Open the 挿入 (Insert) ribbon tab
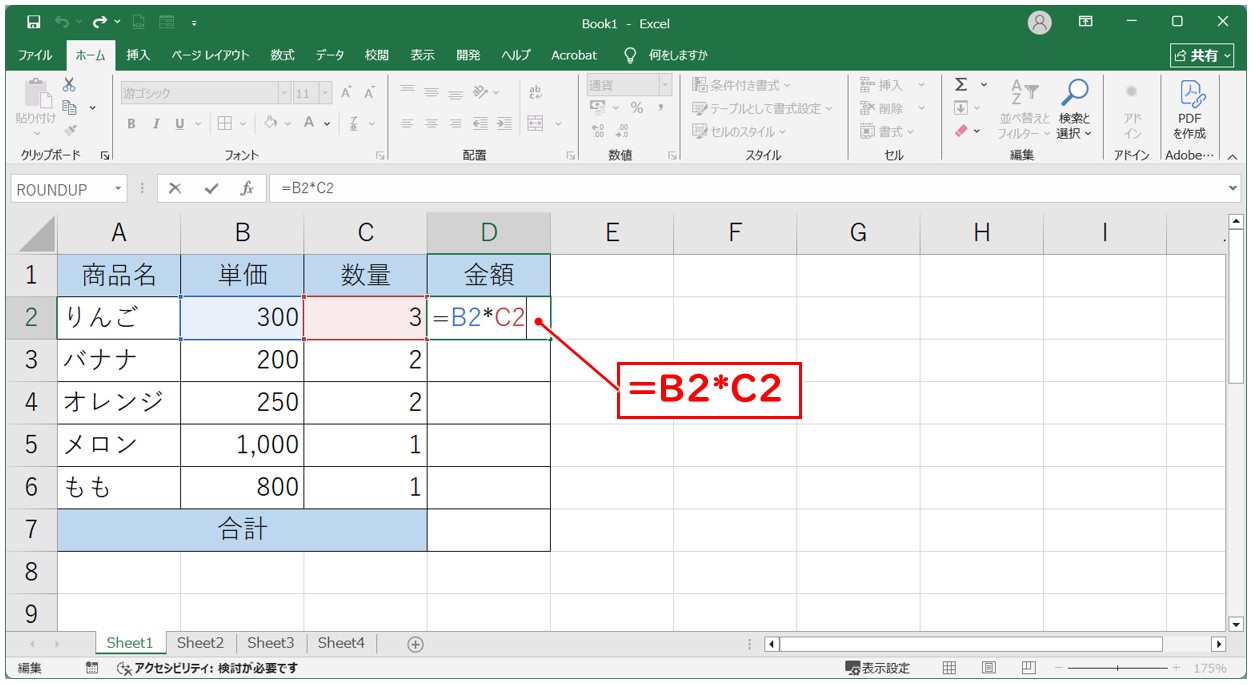This screenshot has height=685, width=1253. click(x=138, y=55)
